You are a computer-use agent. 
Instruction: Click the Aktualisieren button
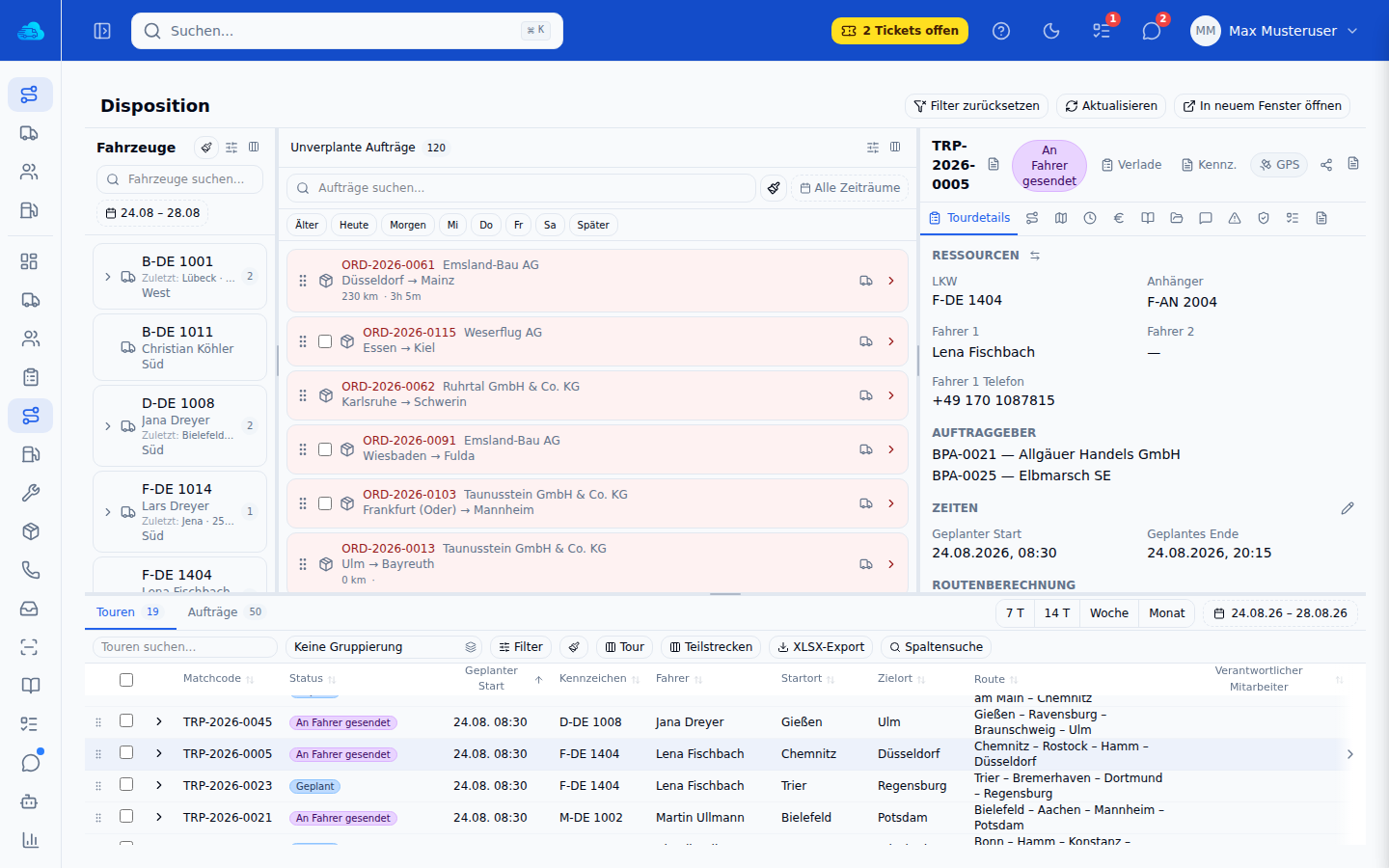(1111, 106)
